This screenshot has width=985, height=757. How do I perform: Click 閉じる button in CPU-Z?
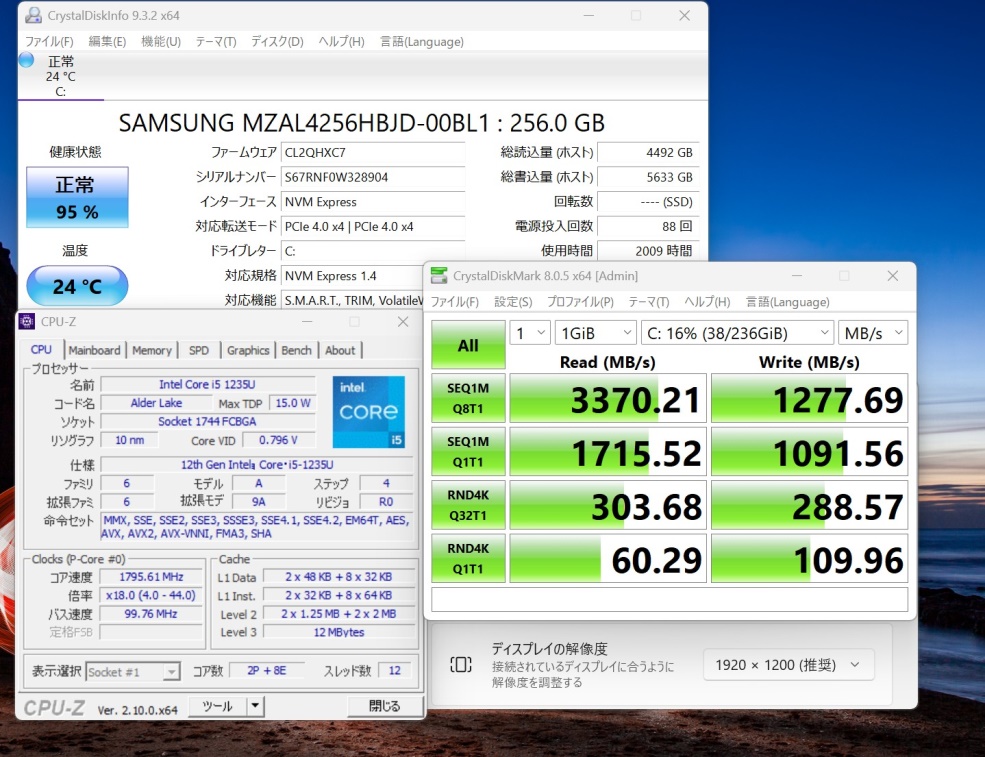point(384,706)
